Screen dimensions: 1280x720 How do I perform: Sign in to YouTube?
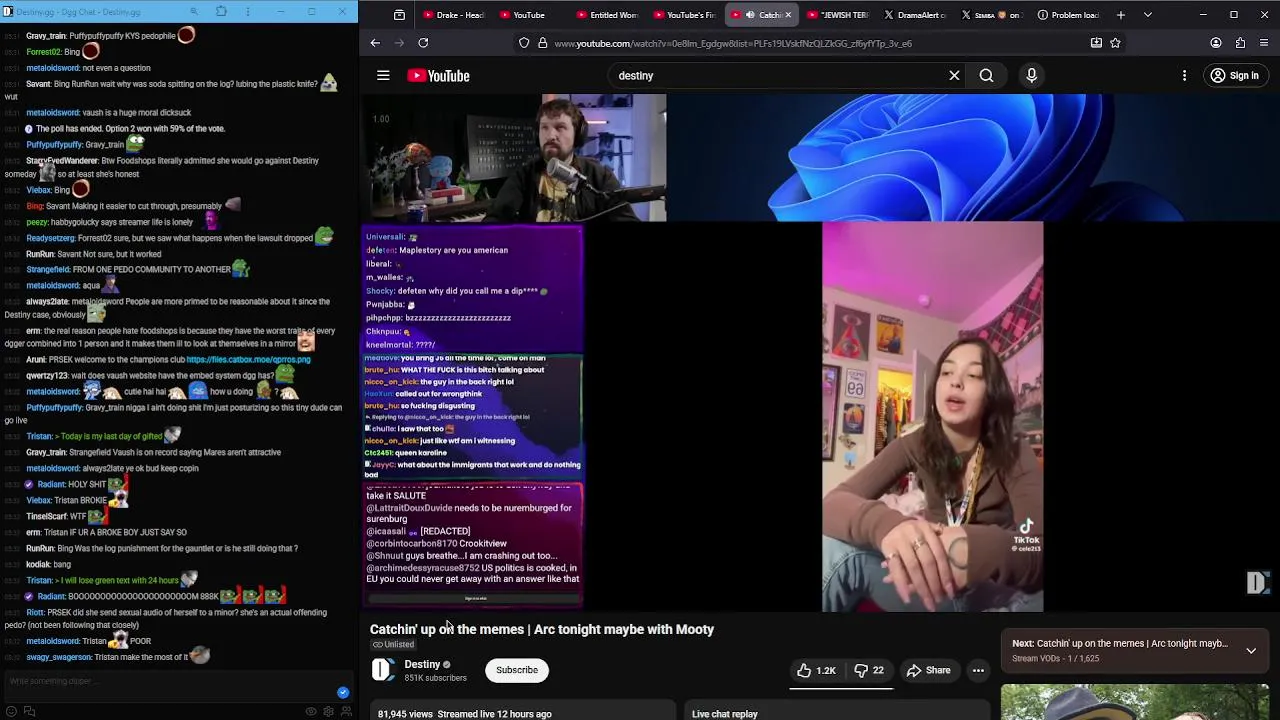click(x=1234, y=76)
